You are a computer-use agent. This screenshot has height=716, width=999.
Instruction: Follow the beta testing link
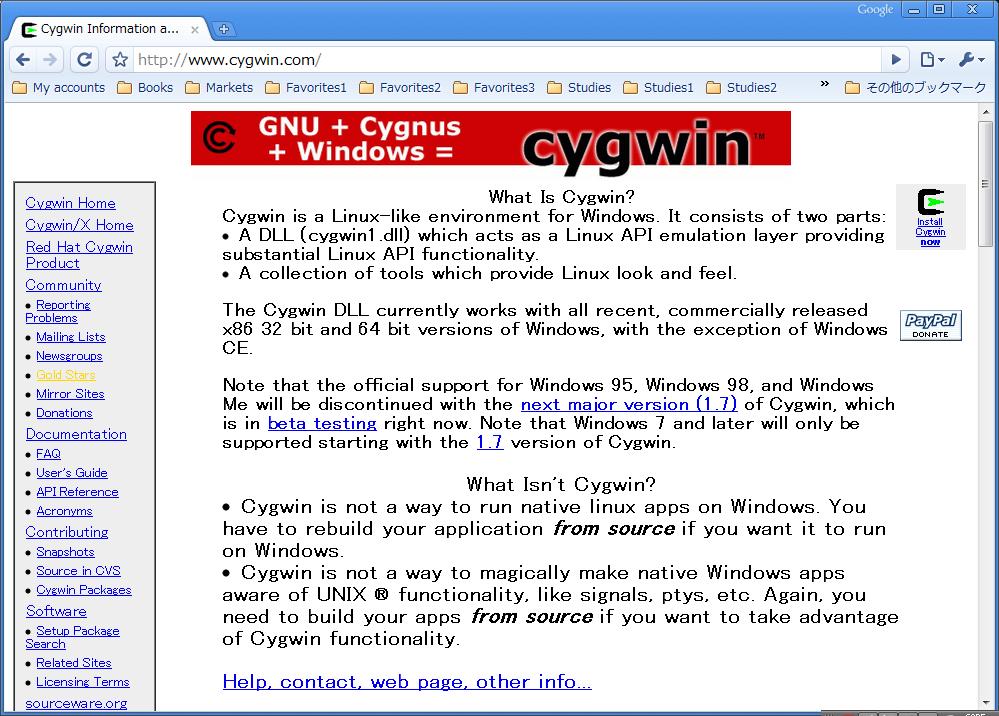point(322,424)
